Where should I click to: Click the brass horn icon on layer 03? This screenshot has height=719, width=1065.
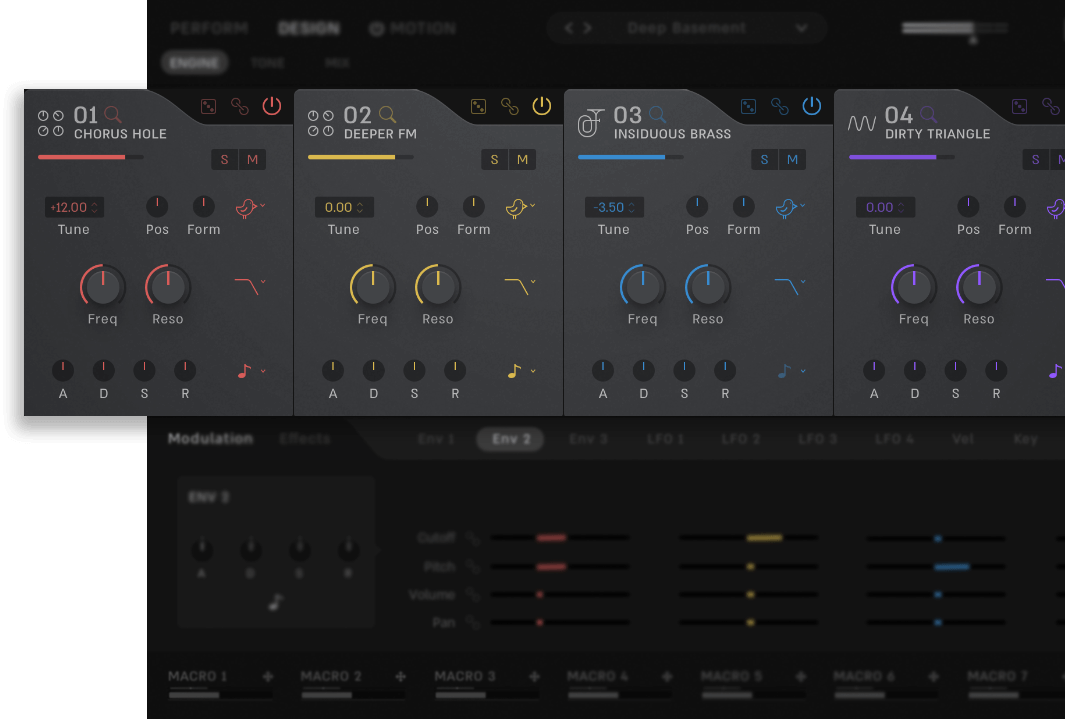(591, 123)
